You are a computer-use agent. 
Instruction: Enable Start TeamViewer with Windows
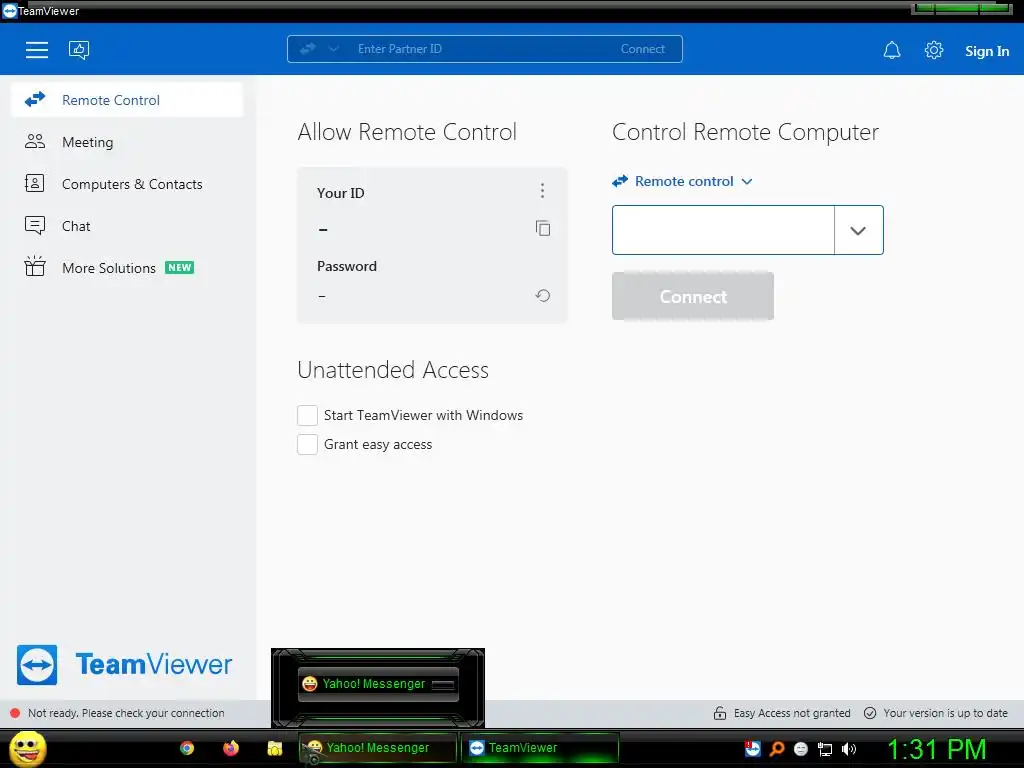pos(307,415)
